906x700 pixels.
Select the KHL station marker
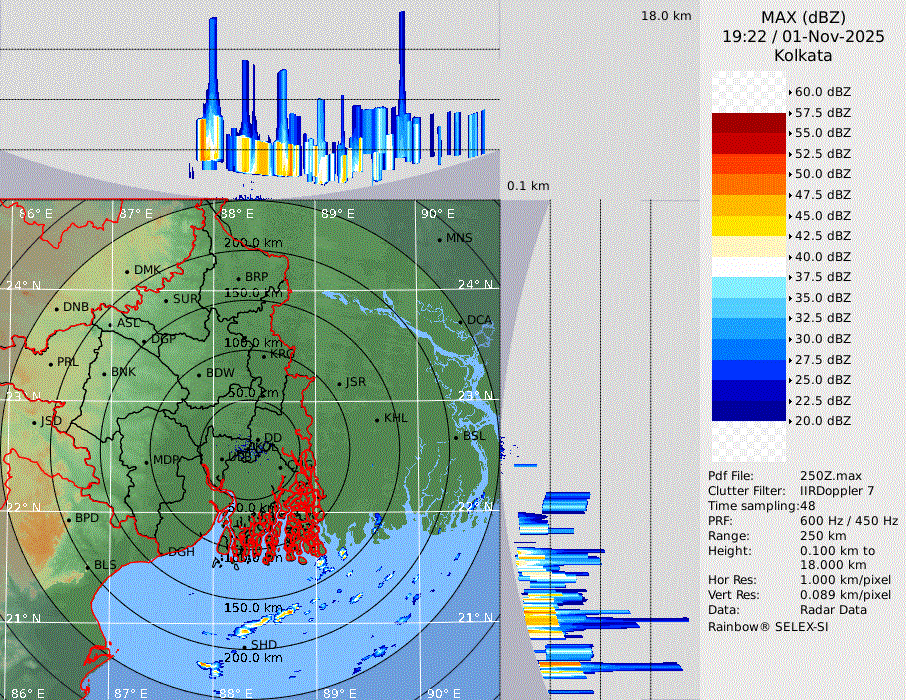tap(377, 419)
